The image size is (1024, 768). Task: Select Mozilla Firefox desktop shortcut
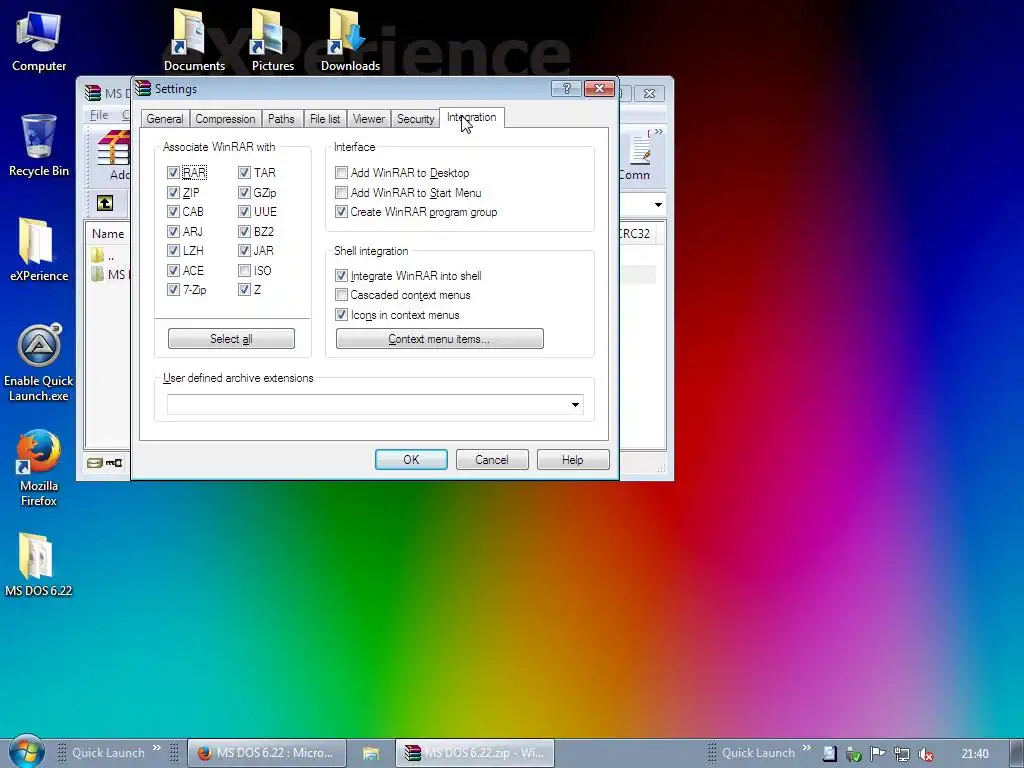[x=39, y=468]
